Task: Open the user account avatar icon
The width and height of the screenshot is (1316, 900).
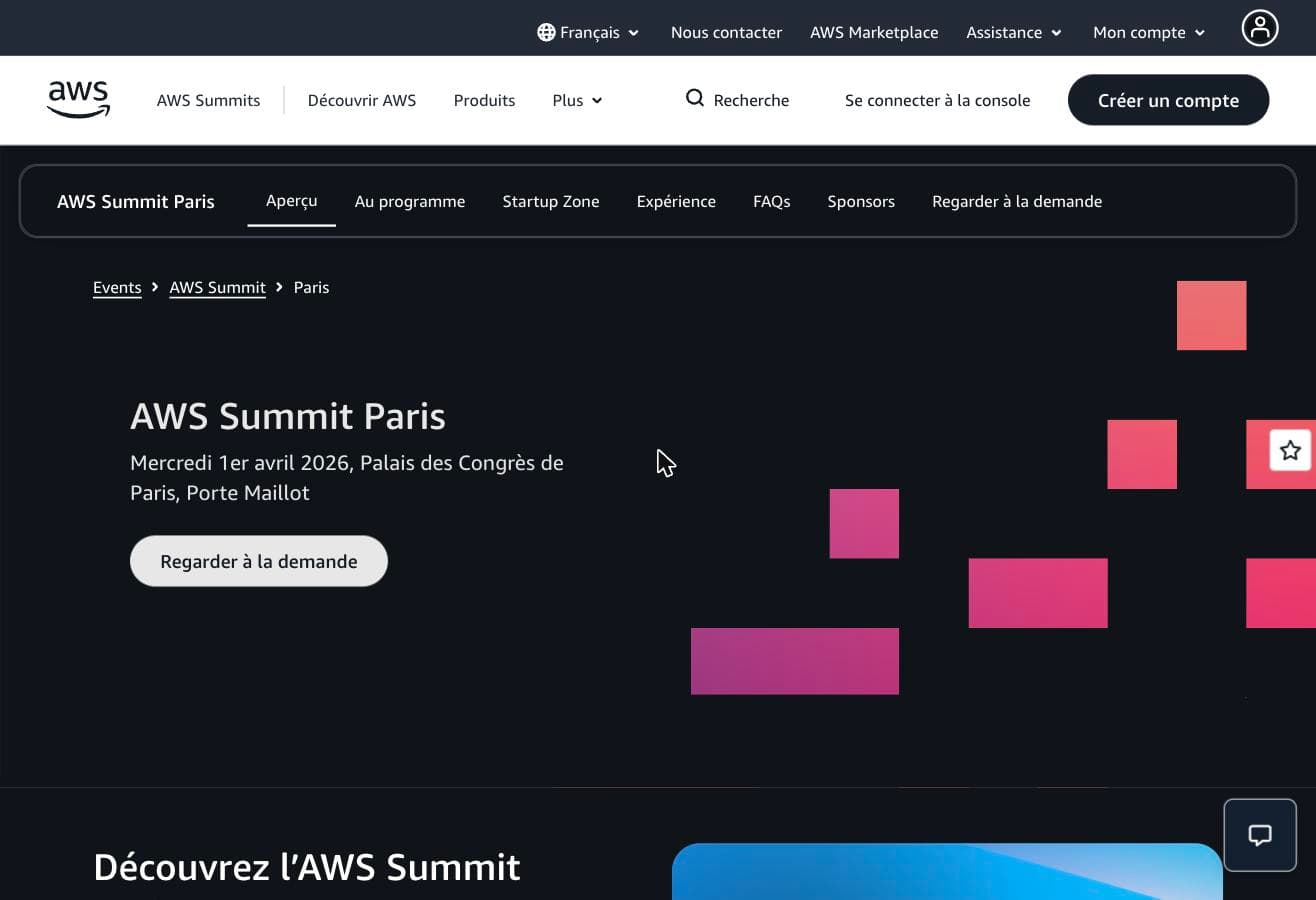Action: (x=1260, y=28)
